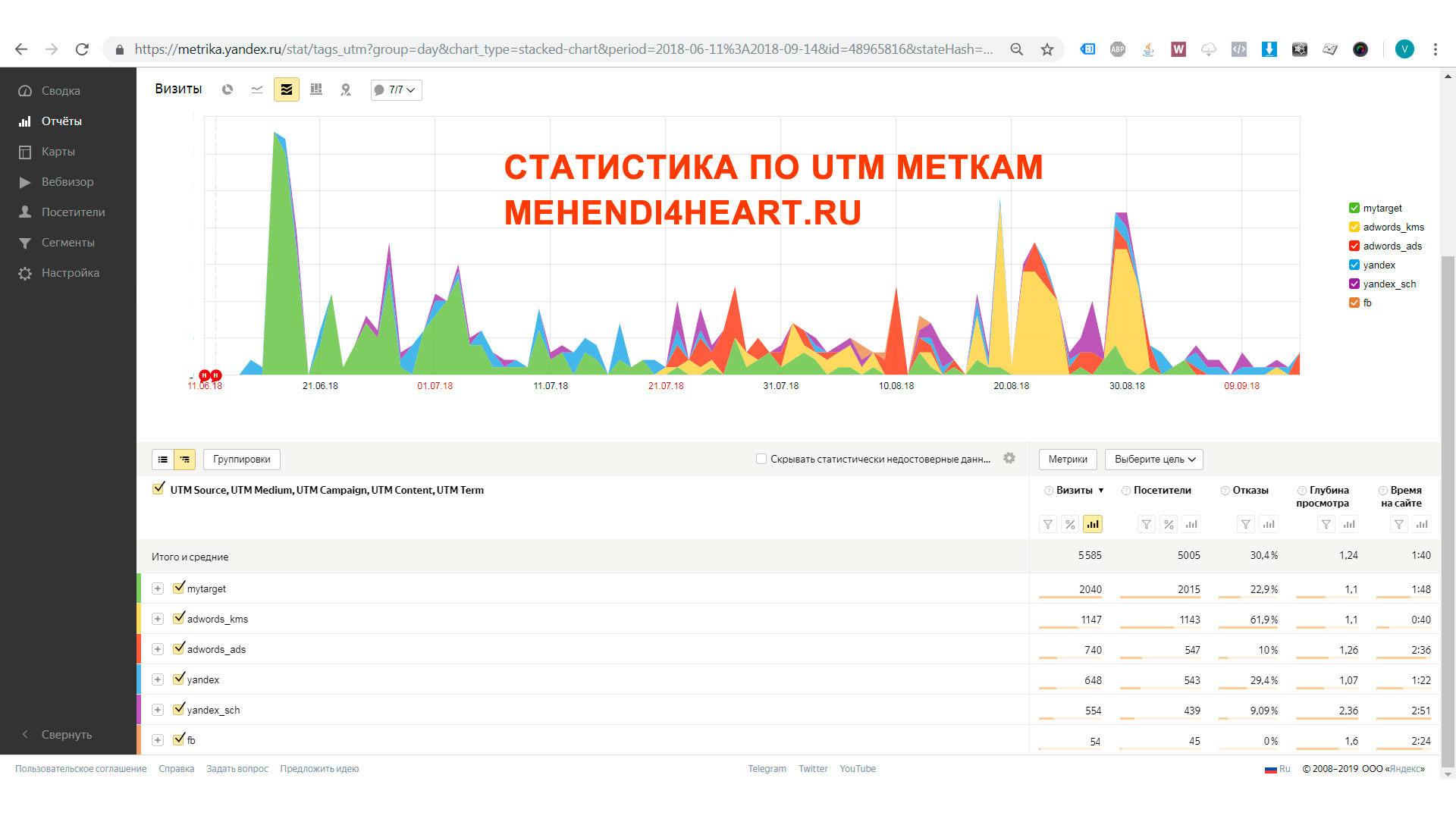
Task: Expand the adwords_kms row
Action: pyautogui.click(x=158, y=619)
